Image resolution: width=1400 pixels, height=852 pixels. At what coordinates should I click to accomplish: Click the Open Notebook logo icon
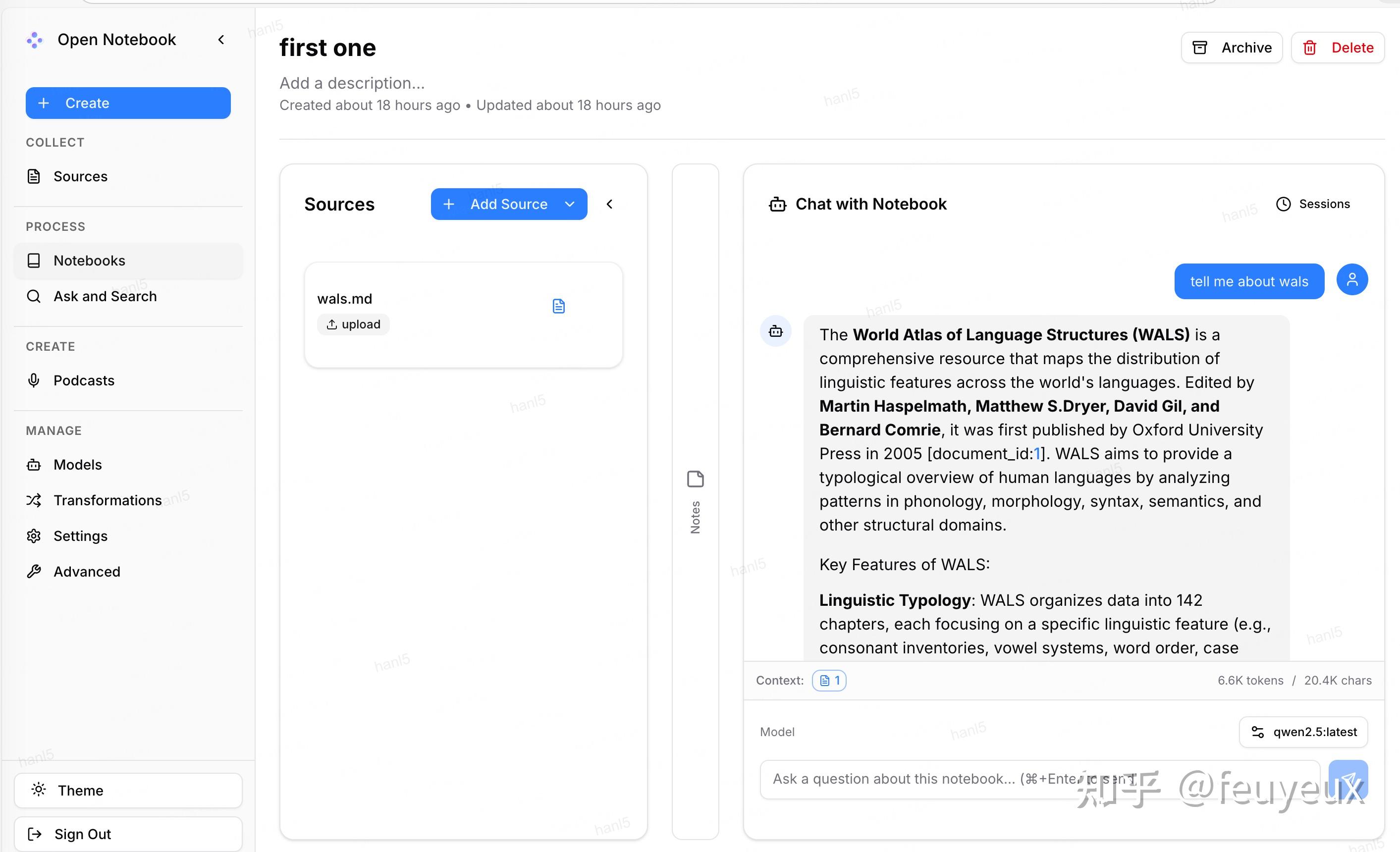(35, 40)
